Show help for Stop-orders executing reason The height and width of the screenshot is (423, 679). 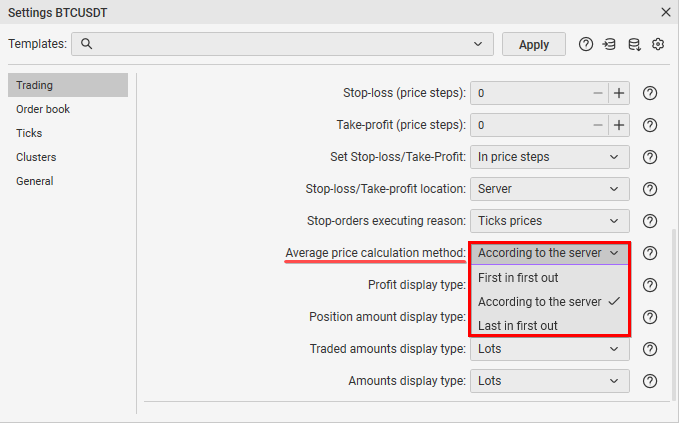[650, 221]
